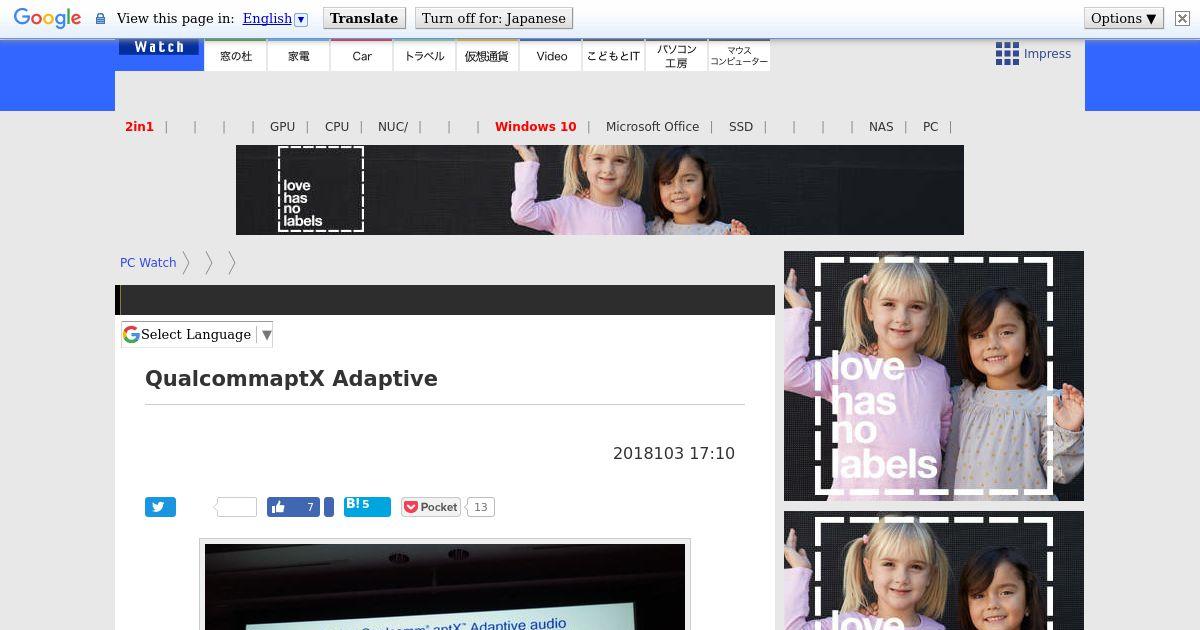The image size is (1200, 630).
Task: Open the Microsoft Office topic link
Action: click(x=652, y=127)
